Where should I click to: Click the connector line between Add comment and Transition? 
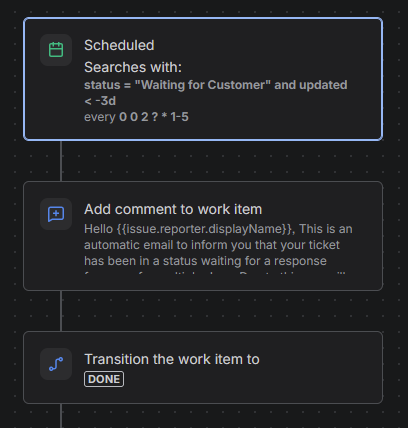coord(61,311)
